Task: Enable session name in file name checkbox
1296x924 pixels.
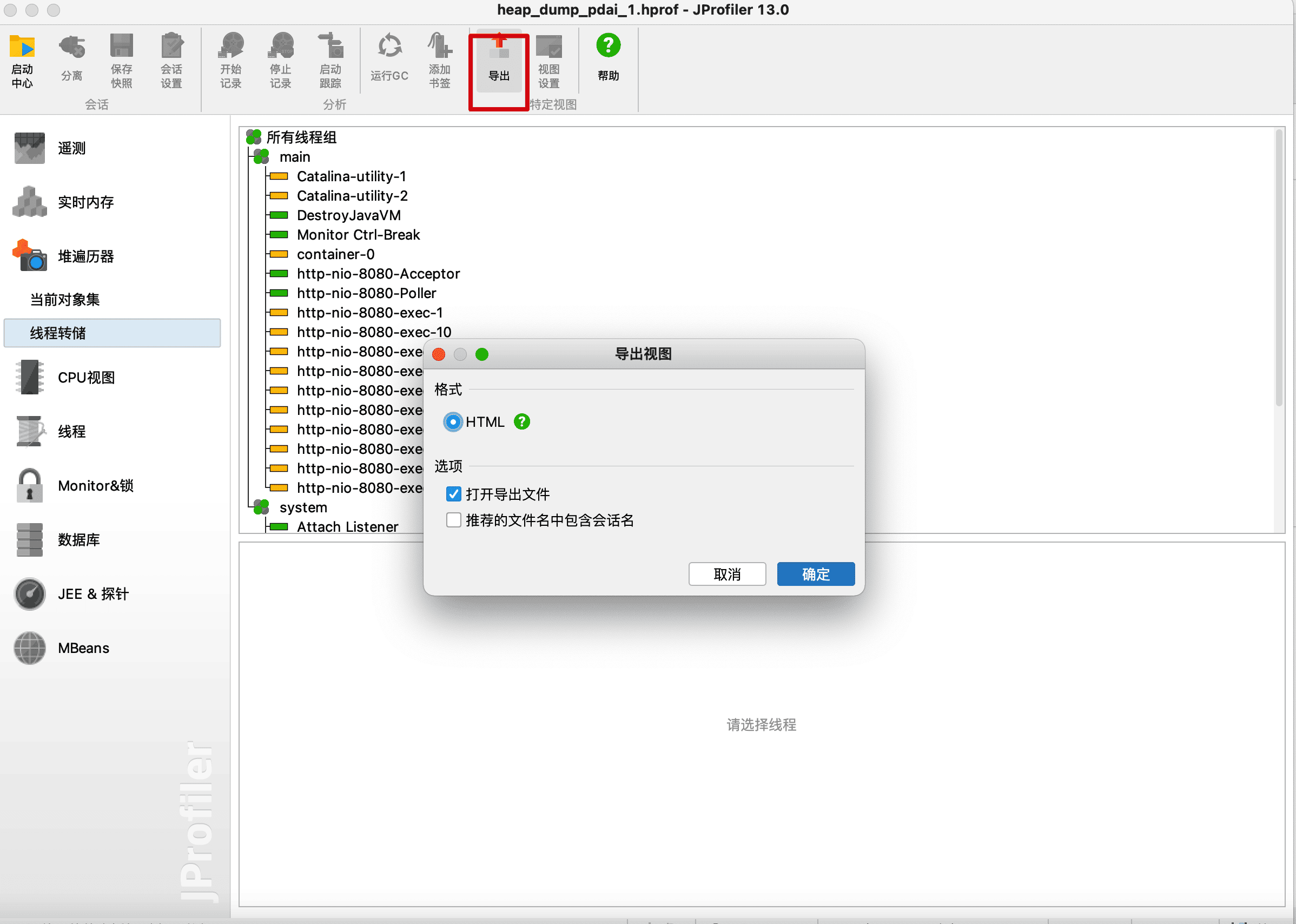Action: pyautogui.click(x=453, y=520)
